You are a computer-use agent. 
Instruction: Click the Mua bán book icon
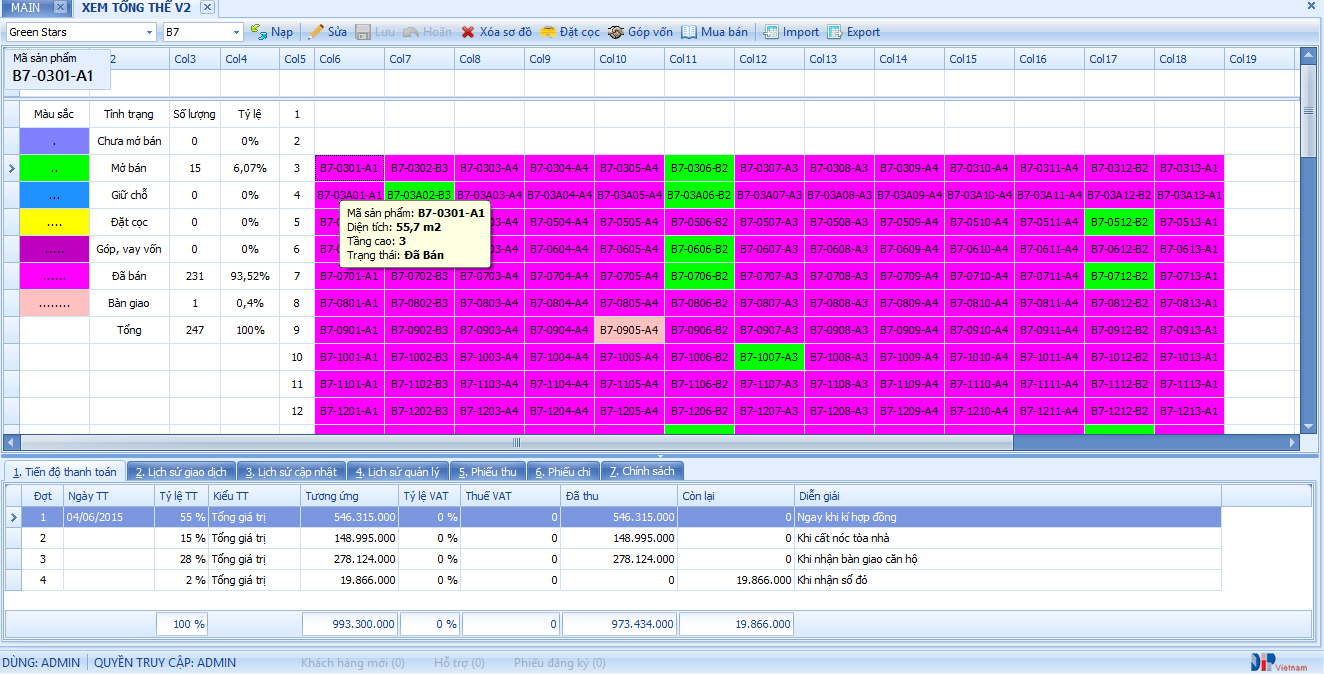click(689, 32)
